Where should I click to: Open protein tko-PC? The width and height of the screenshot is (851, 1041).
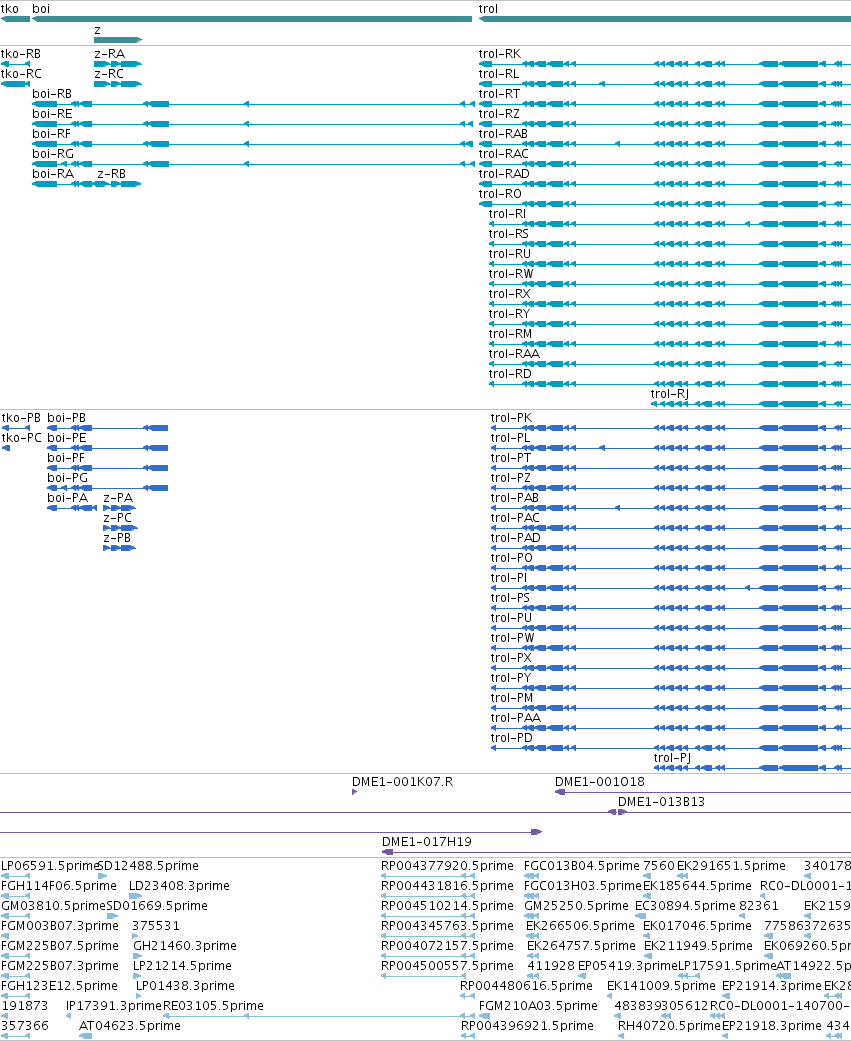click(21, 438)
